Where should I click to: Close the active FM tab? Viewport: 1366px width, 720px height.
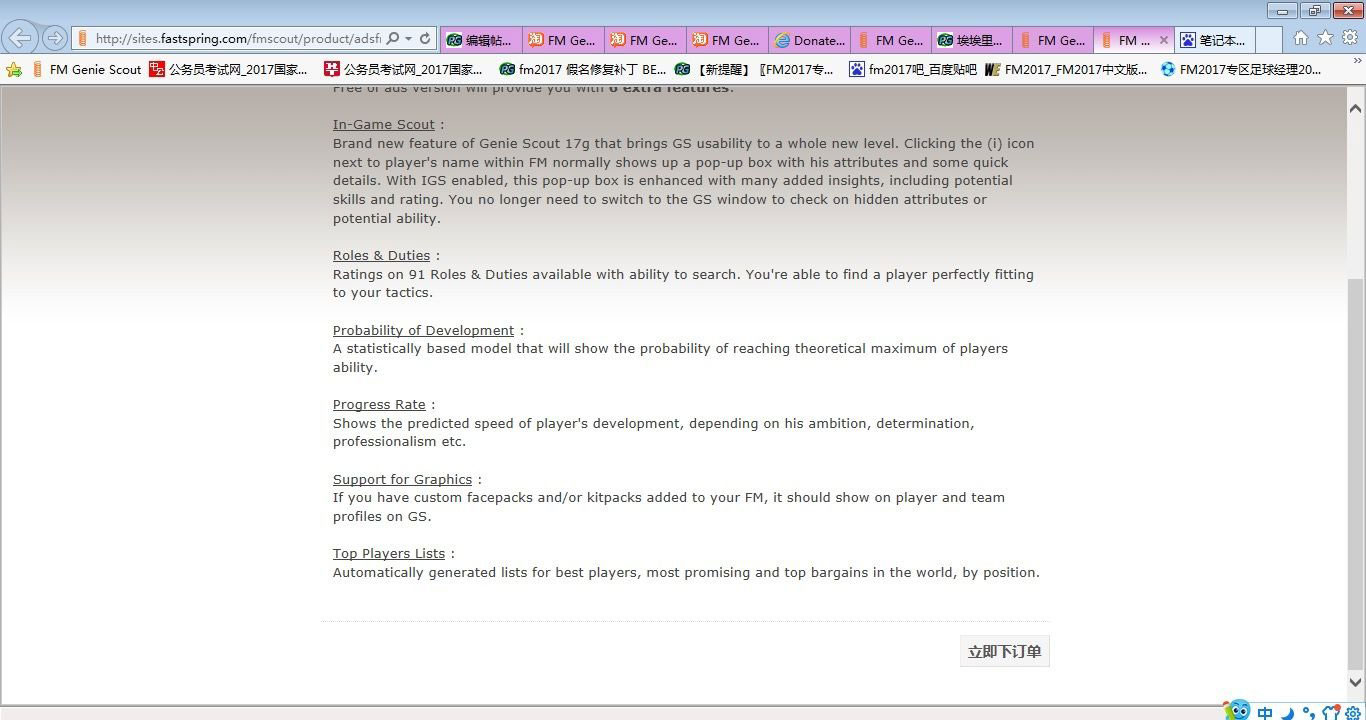coord(1163,40)
